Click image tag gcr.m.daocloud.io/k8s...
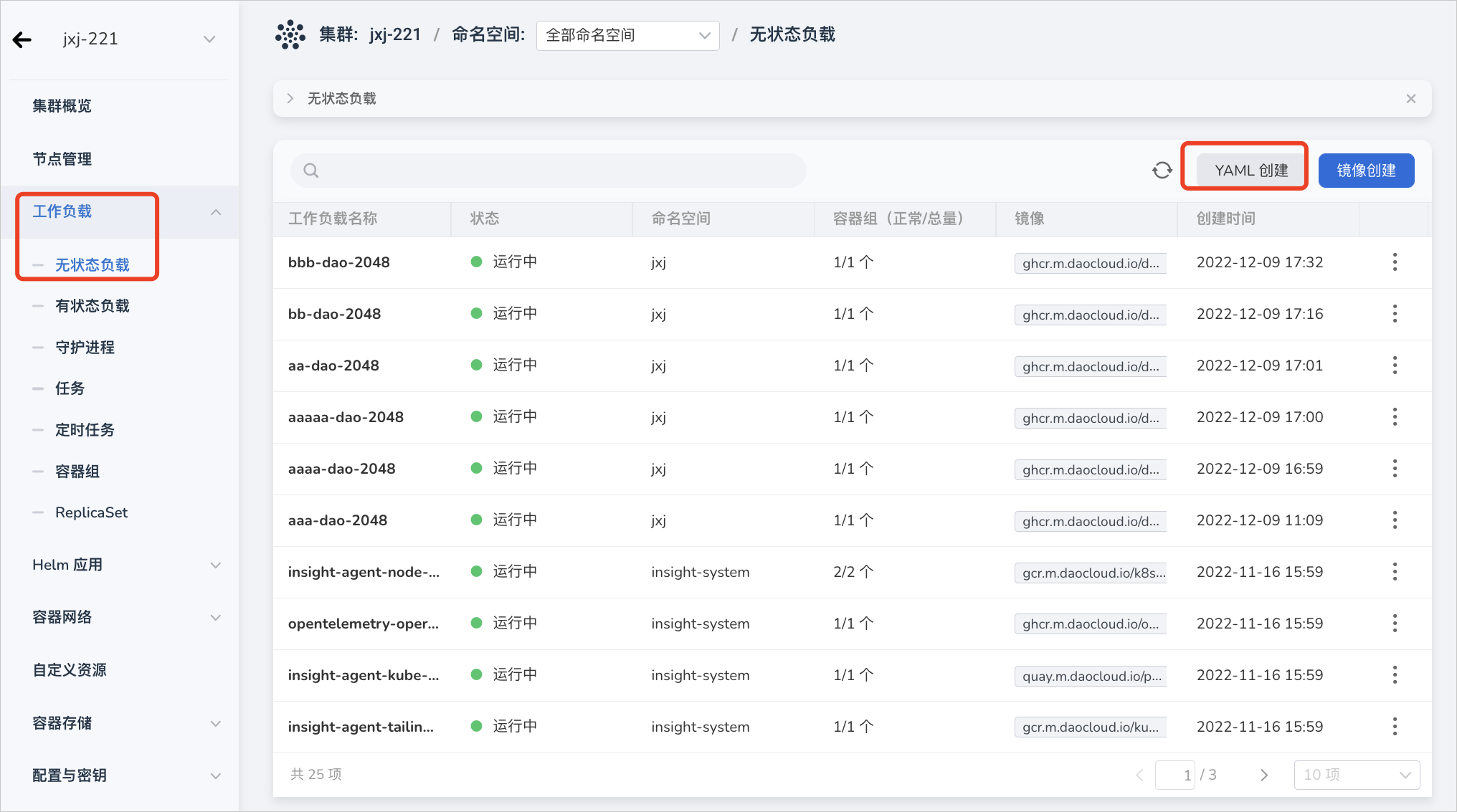1457x812 pixels. 1091,573
